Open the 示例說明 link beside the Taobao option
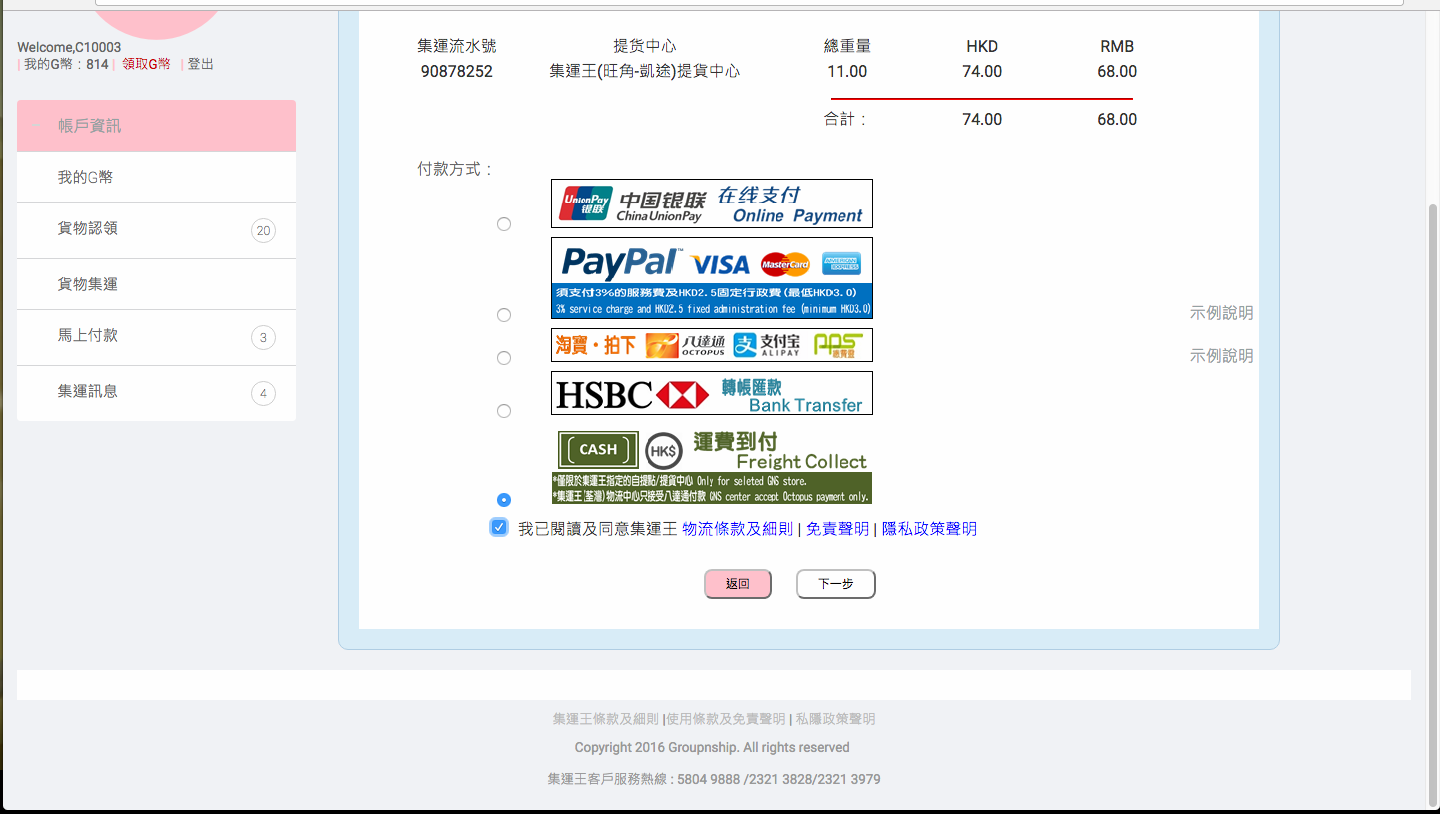This screenshot has height=814, width=1440. tap(1221, 356)
